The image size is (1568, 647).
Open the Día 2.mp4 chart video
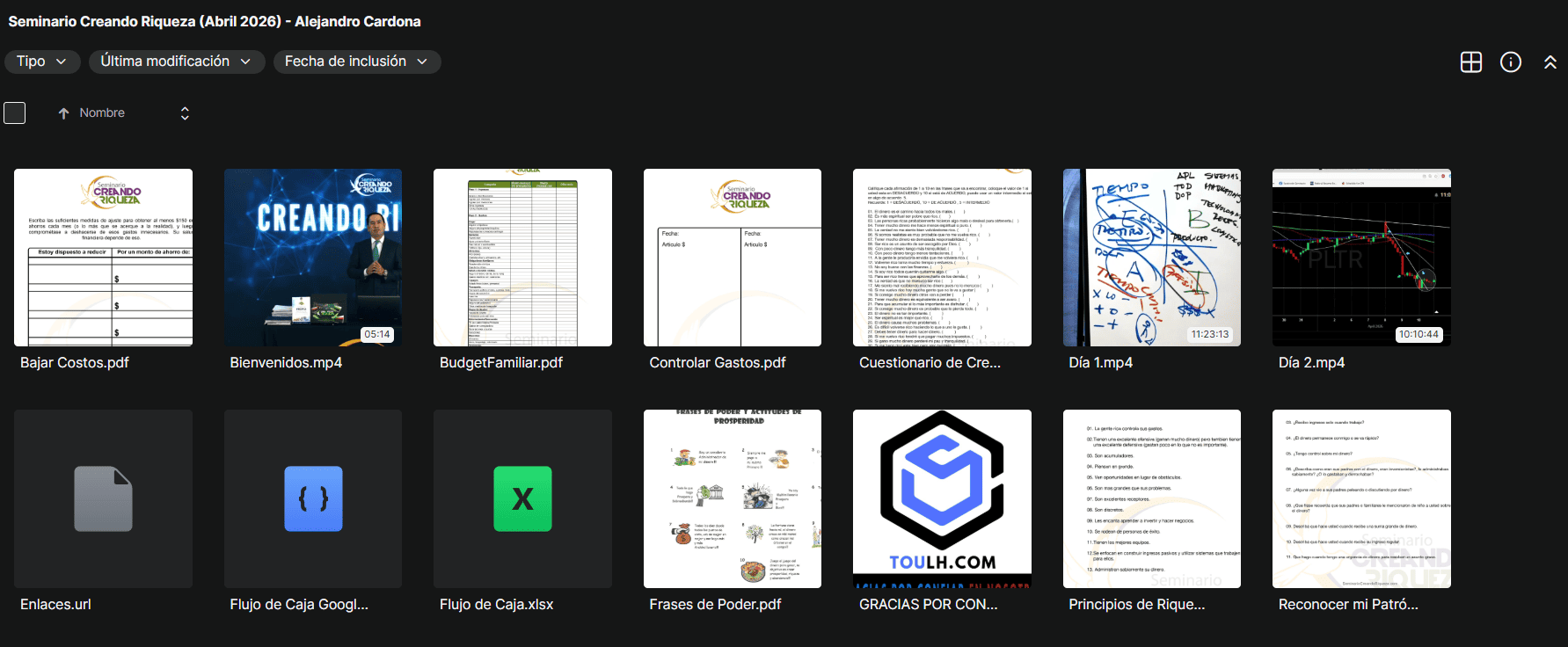coord(1361,257)
